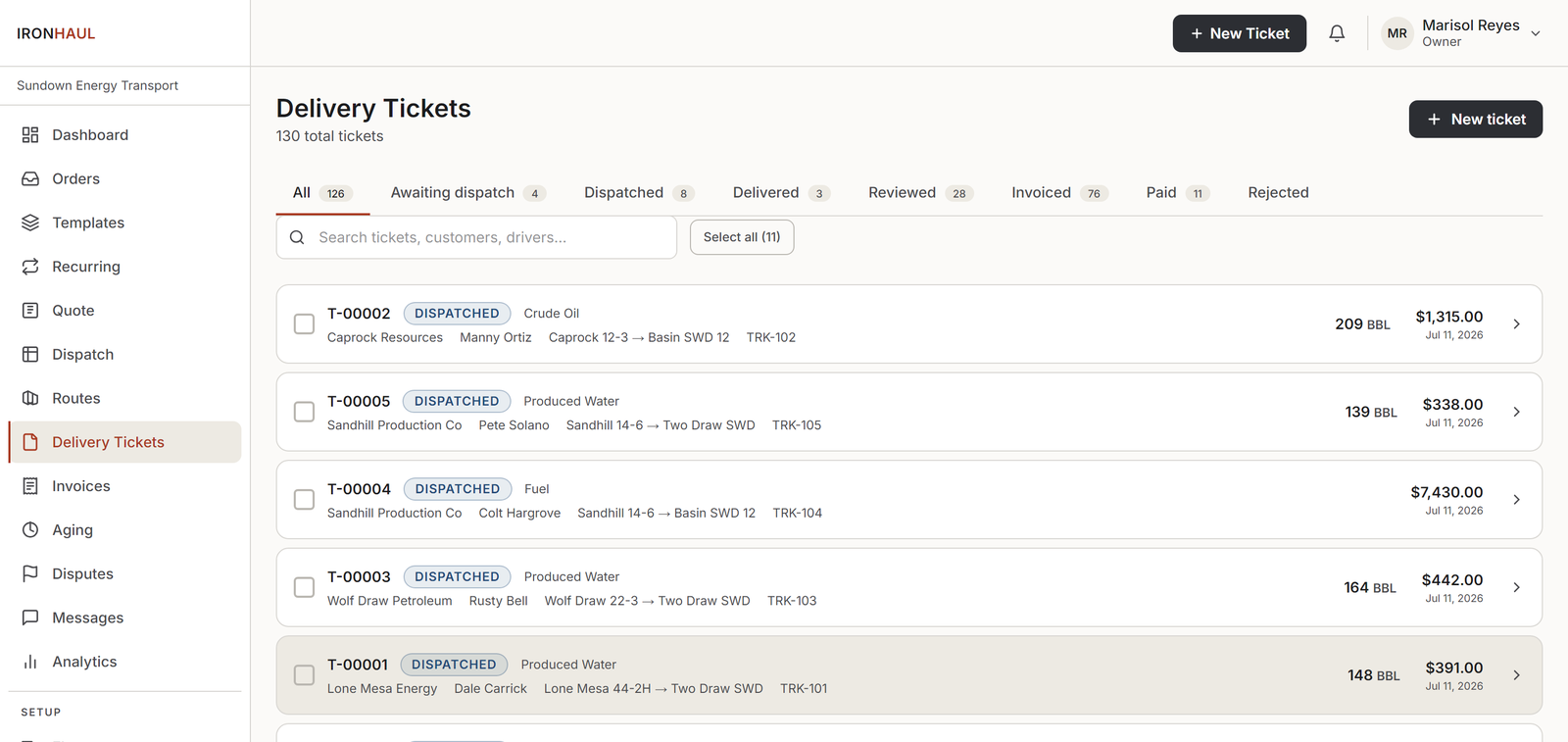Click Fuel product label on T-00004
Image resolution: width=1568 pixels, height=742 pixels.
coord(537,489)
